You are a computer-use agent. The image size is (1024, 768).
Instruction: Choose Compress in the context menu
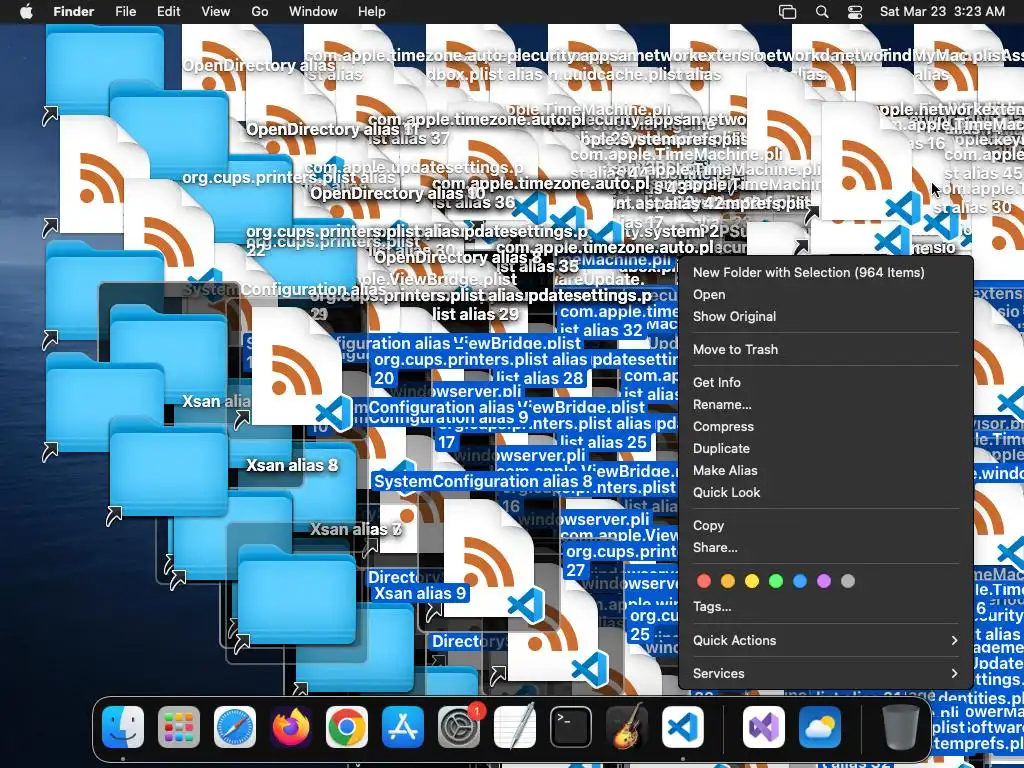(x=826, y=426)
